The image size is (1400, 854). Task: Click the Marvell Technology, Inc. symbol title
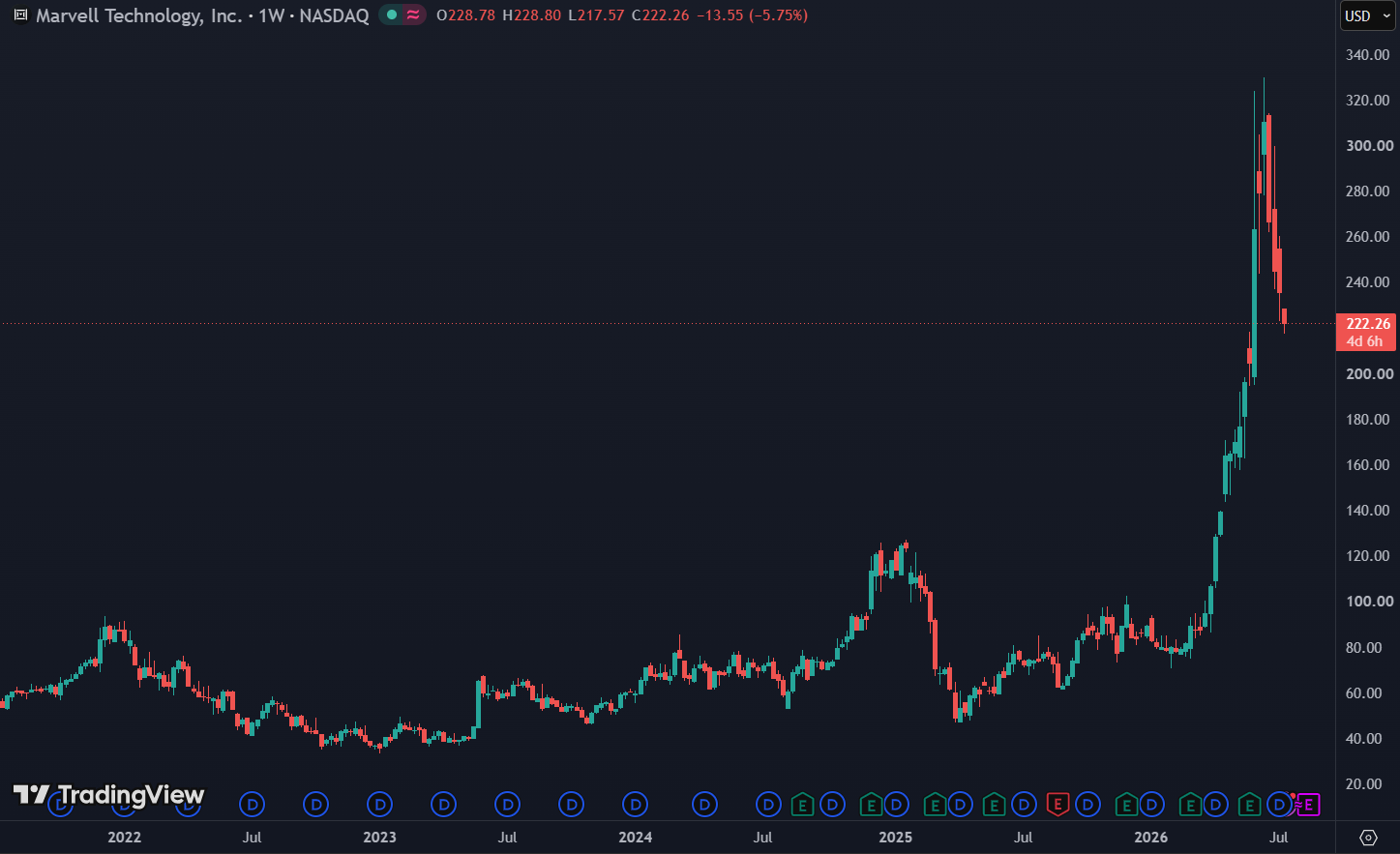pyautogui.click(x=139, y=15)
